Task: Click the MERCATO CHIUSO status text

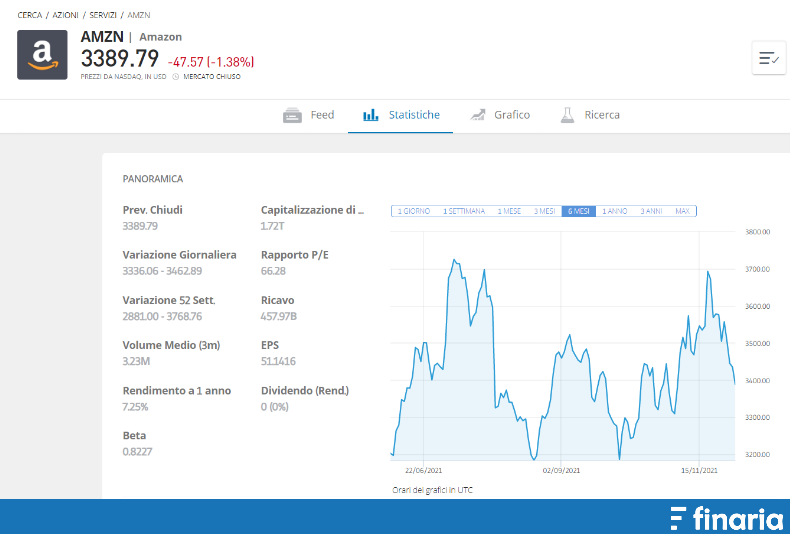Action: [x=212, y=77]
